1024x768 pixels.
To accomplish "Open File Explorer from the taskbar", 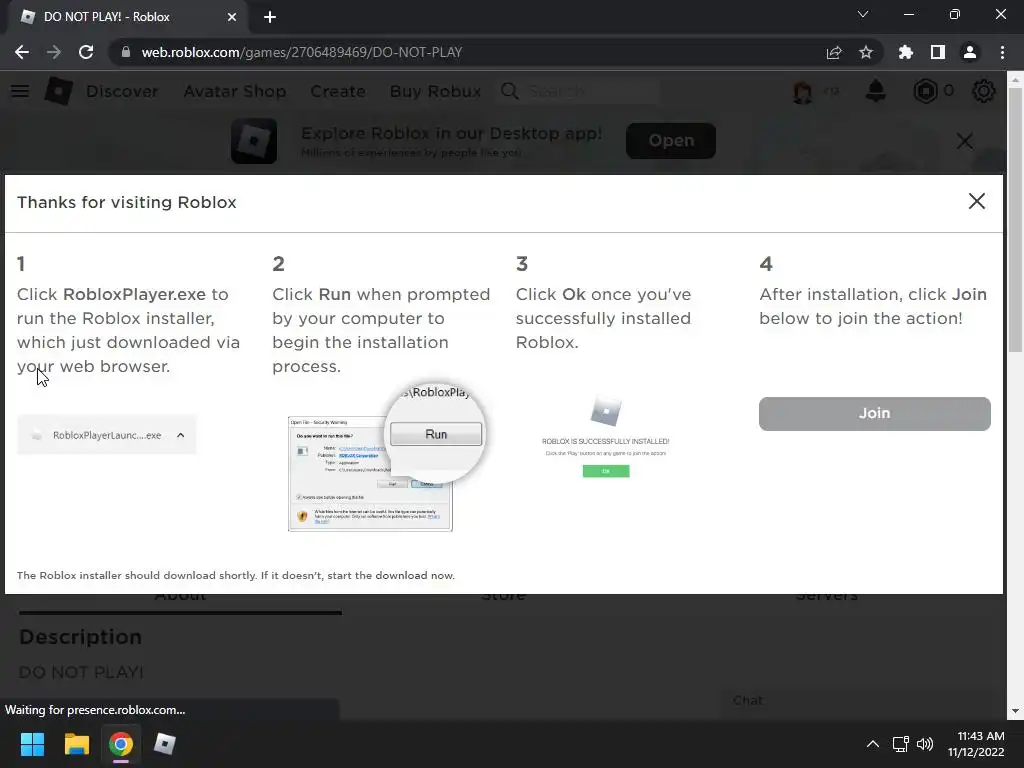I will pyautogui.click(x=76, y=744).
